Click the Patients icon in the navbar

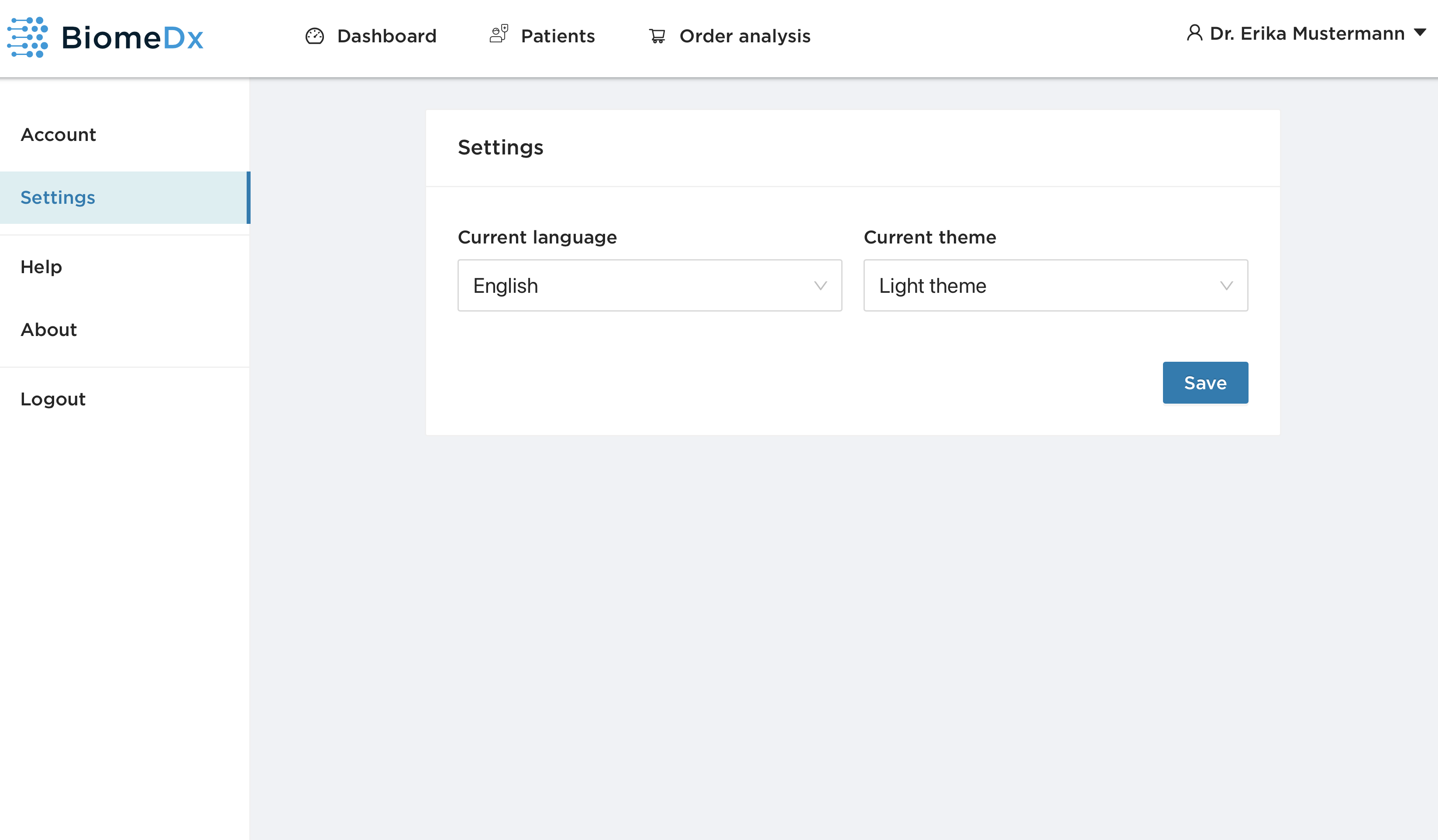point(499,34)
